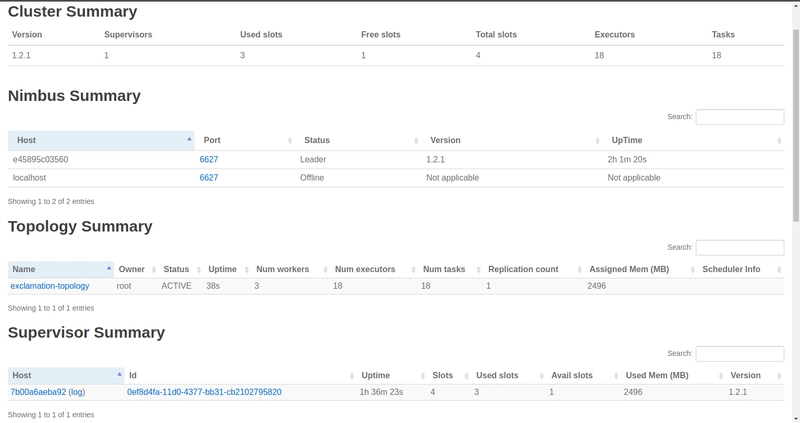Focus the Topology Summary search box

(739, 247)
